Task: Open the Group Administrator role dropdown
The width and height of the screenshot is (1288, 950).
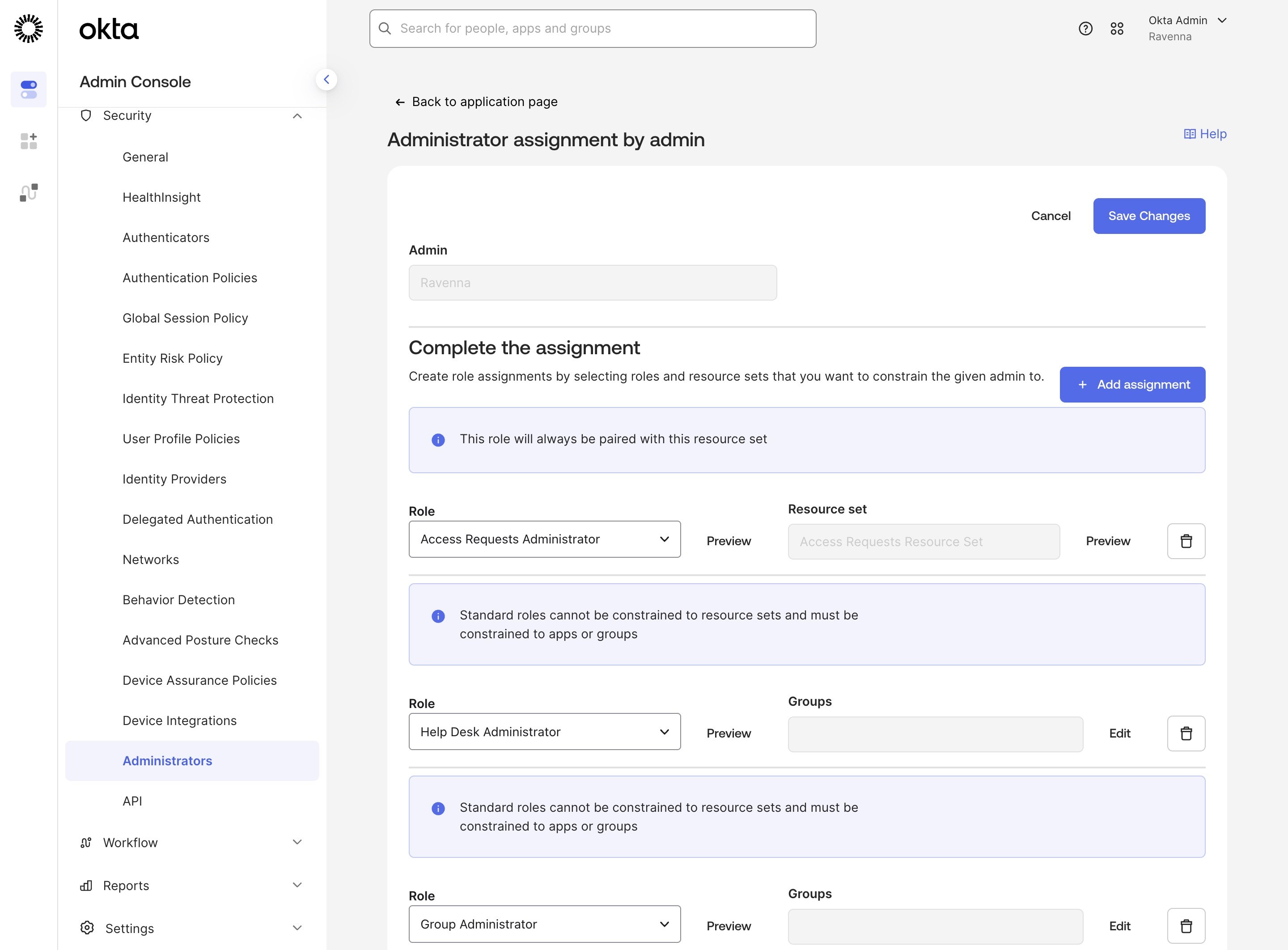Action: (545, 924)
